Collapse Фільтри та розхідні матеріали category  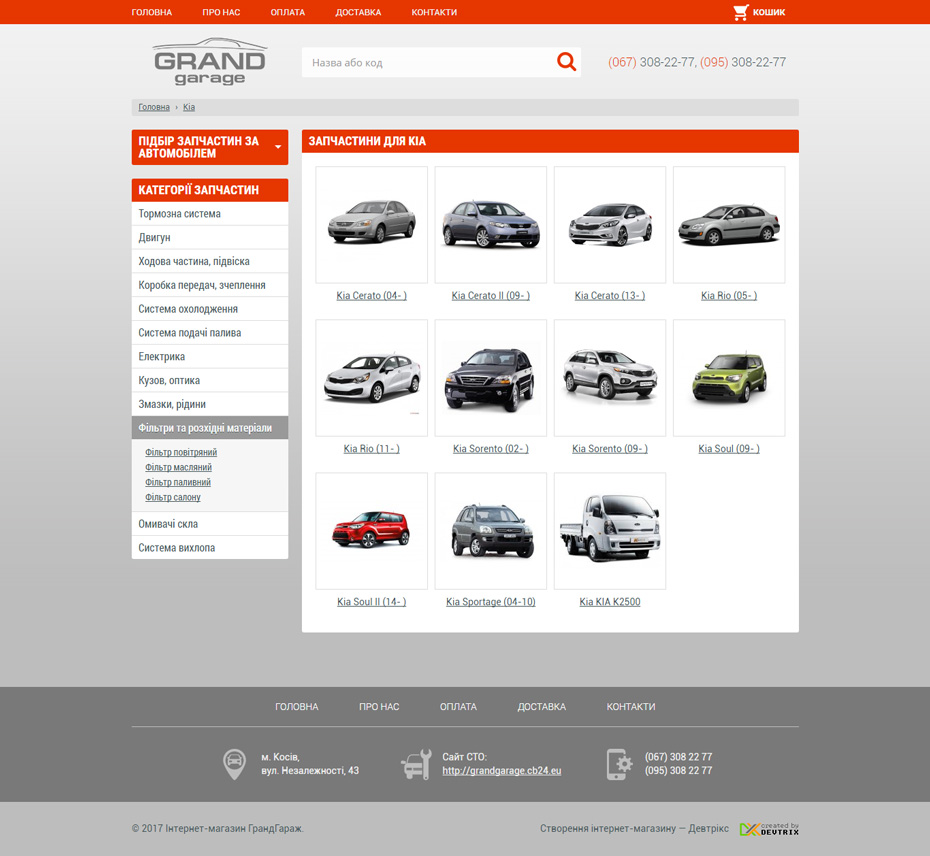coord(210,428)
